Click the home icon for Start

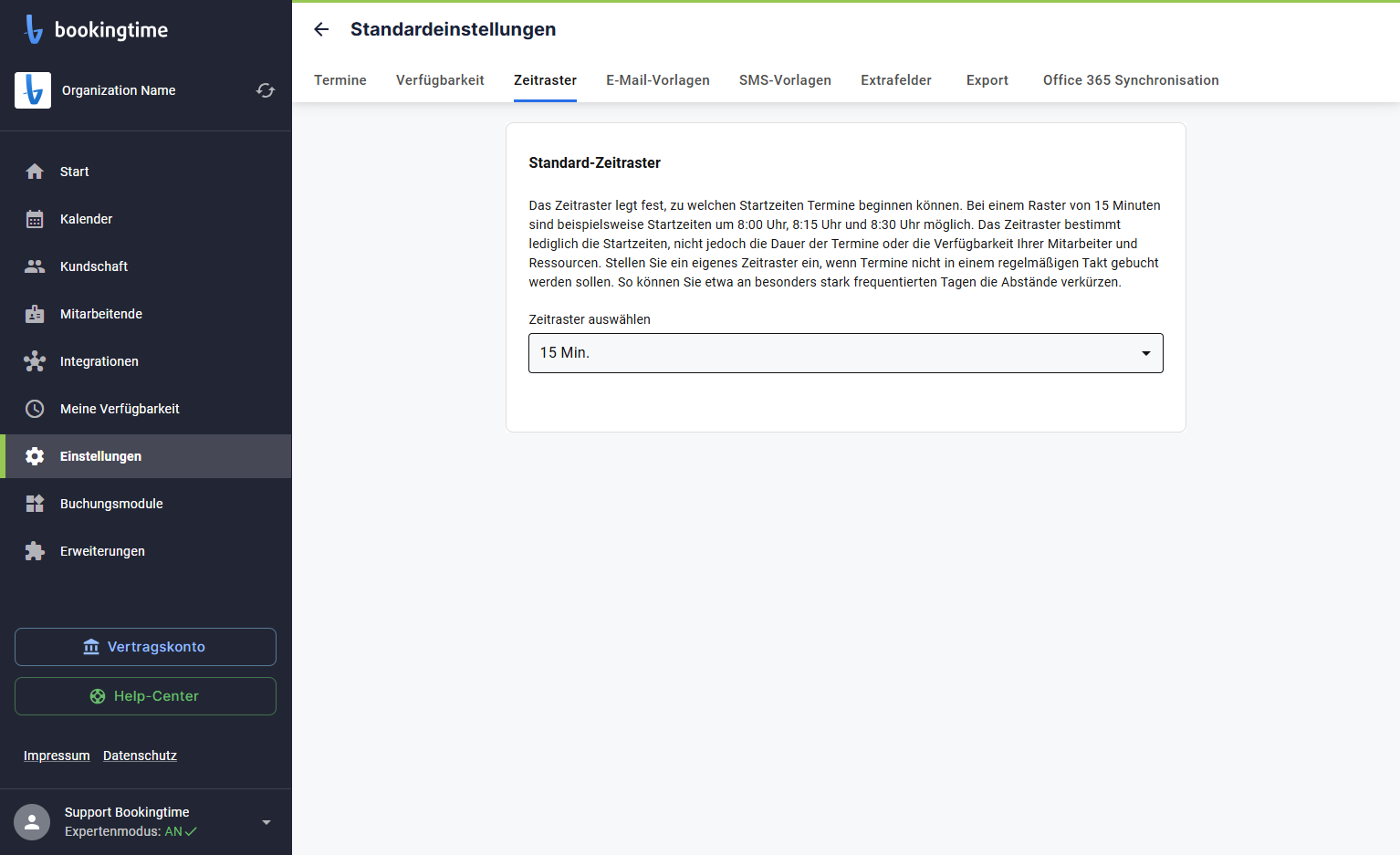pos(35,172)
